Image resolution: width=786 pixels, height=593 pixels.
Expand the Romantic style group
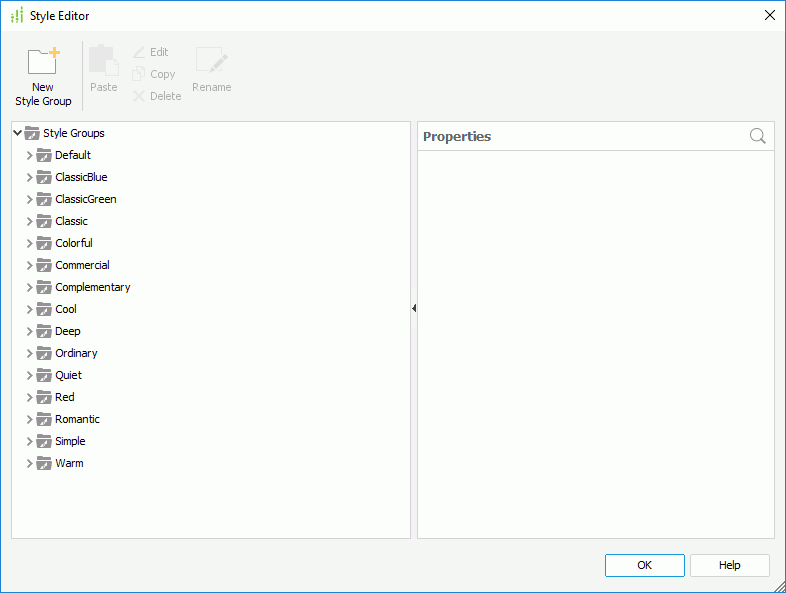[x=30, y=419]
